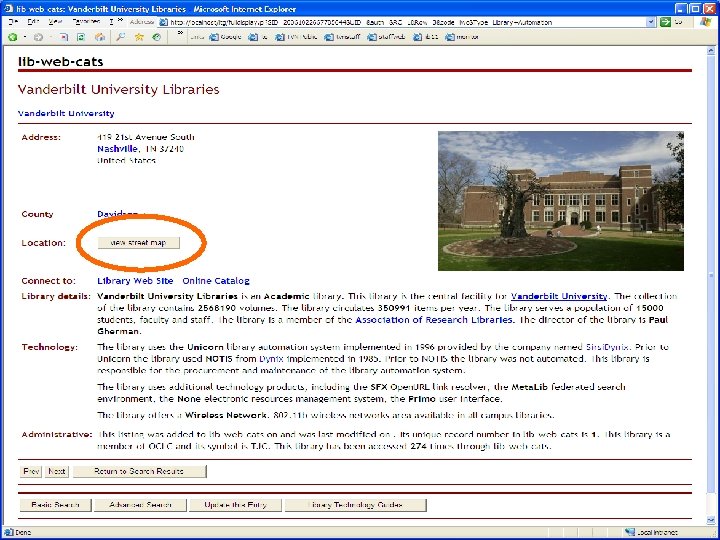The width and height of the screenshot is (720, 540).
Task: Click the Home icon in the toolbar
Action: tap(100, 37)
